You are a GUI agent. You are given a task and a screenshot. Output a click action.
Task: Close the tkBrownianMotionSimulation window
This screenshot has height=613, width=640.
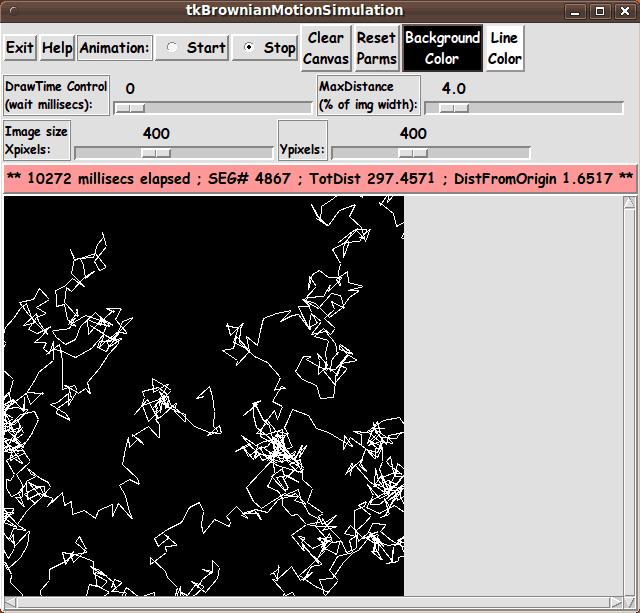(x=624, y=11)
